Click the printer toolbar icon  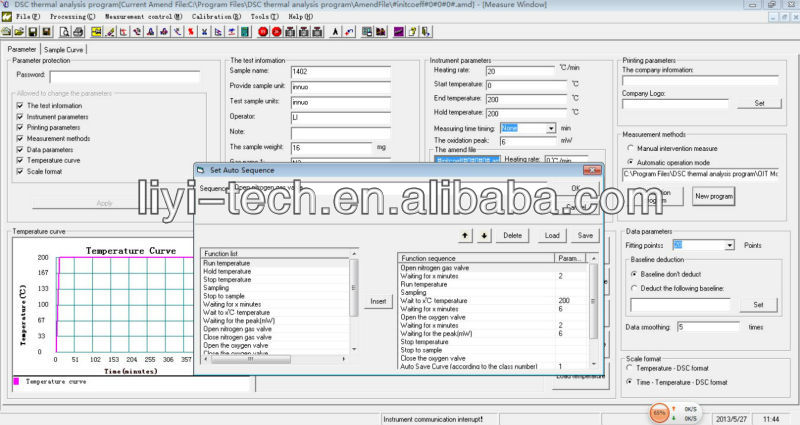tap(78, 32)
